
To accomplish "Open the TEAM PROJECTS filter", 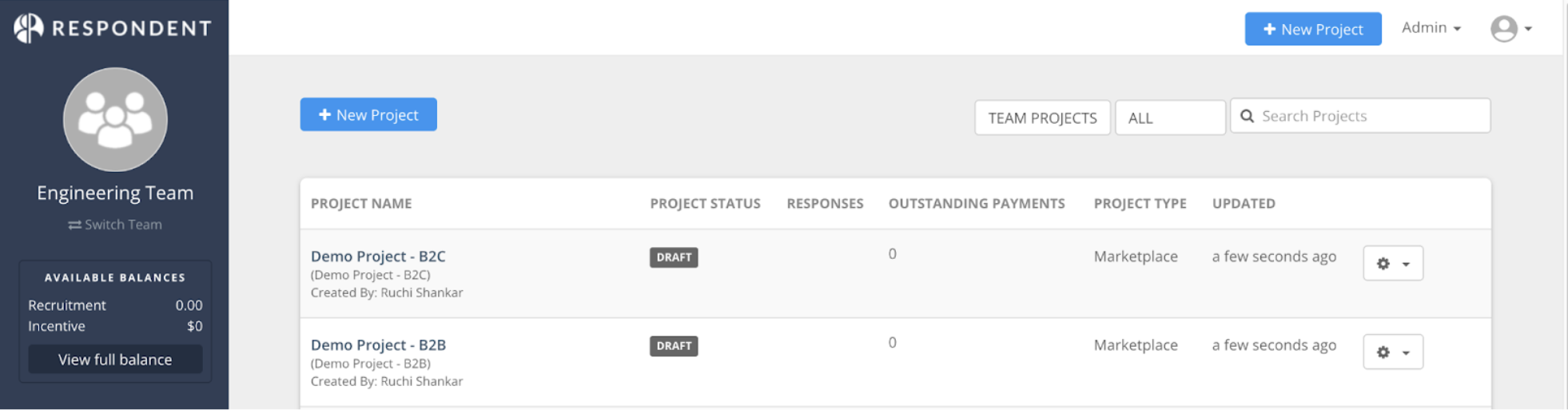I will 1042,117.
